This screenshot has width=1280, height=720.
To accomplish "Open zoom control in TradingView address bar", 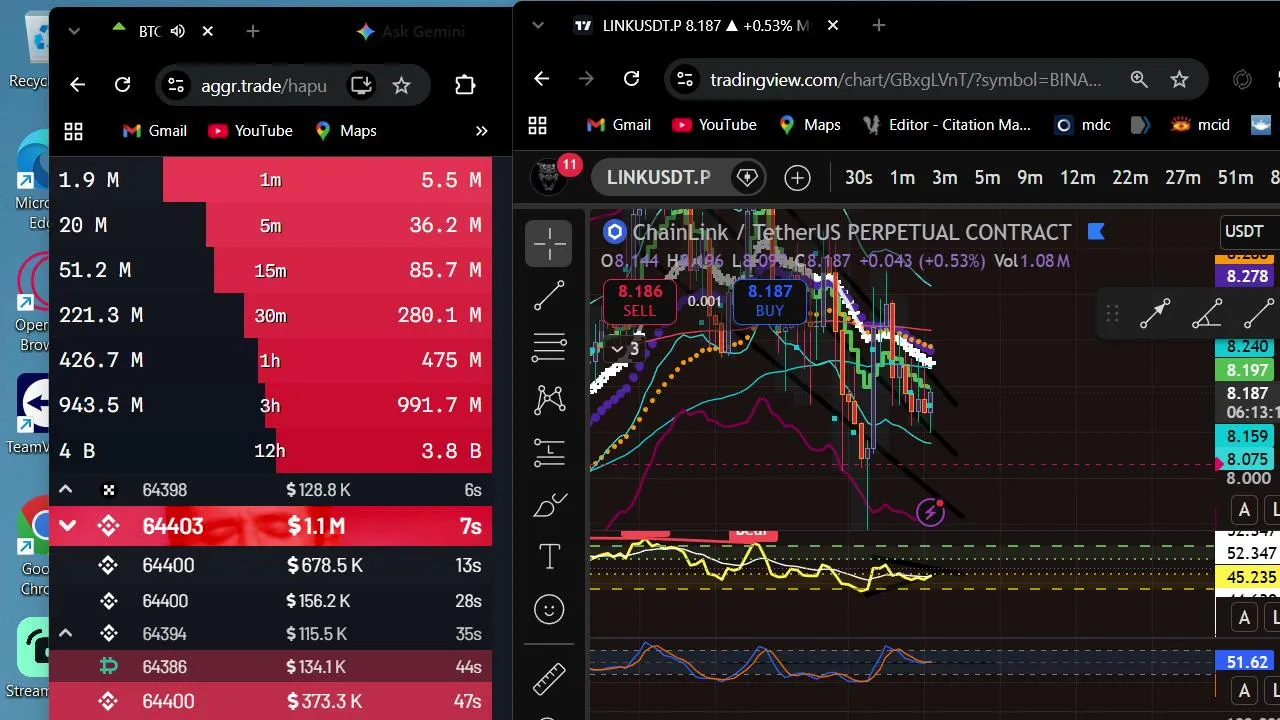I will (1139, 79).
